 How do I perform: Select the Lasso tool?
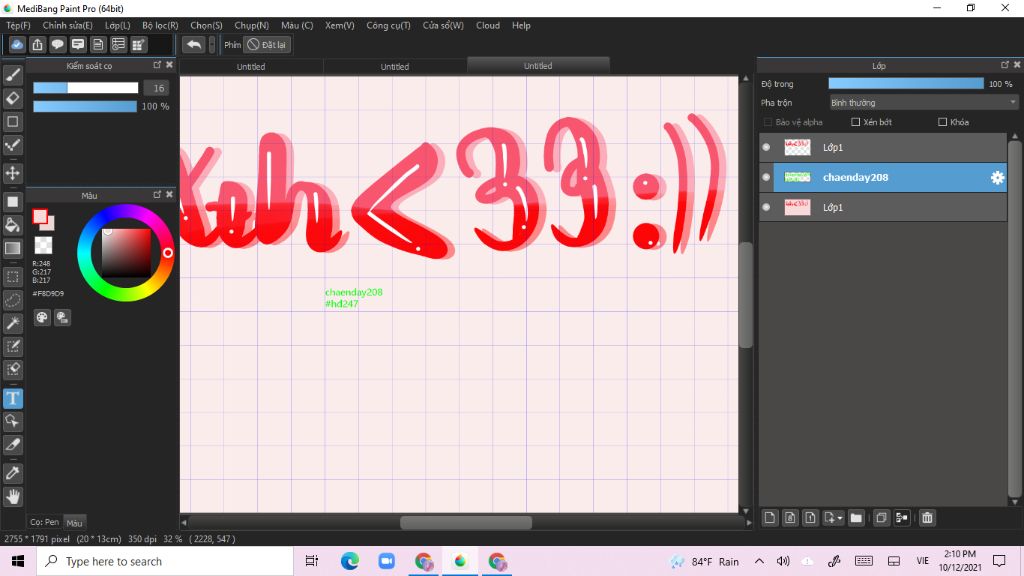pyautogui.click(x=12, y=300)
